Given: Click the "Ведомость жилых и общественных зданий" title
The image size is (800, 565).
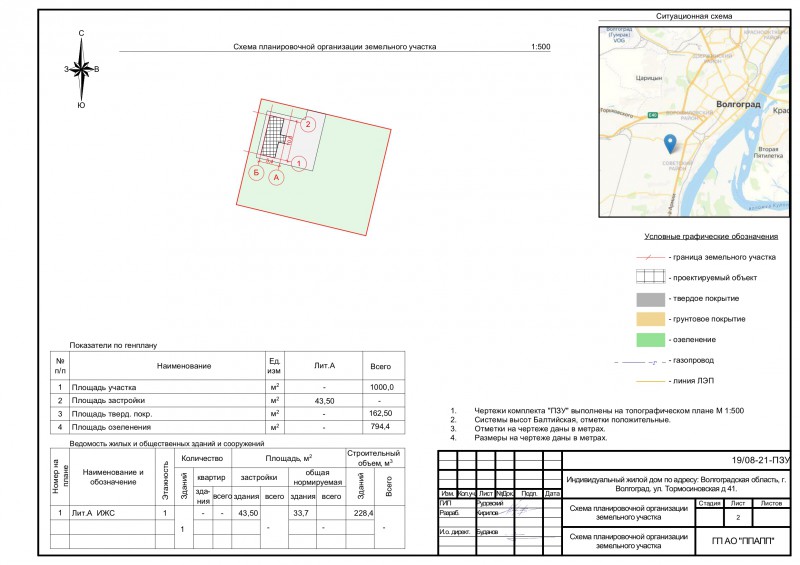Looking at the screenshot, I should pos(167,444).
